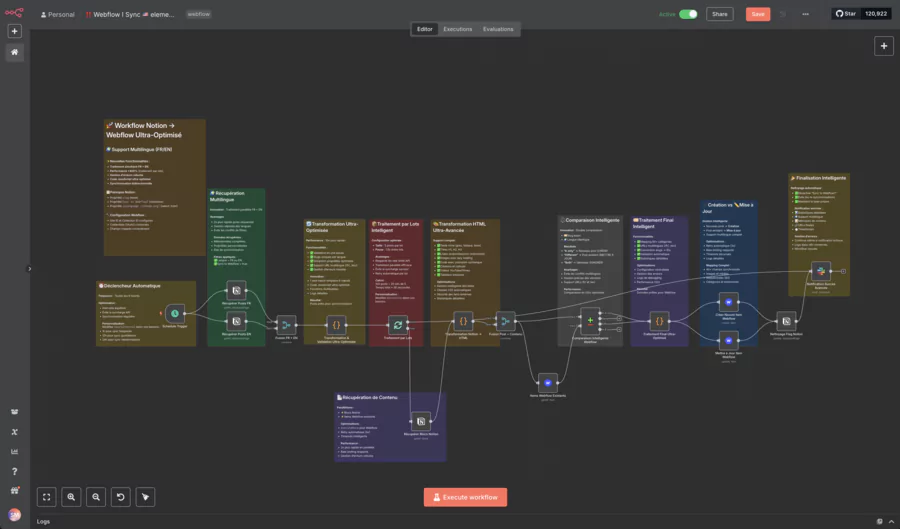The height and width of the screenshot is (529, 900).
Task: Open the add node plus panel button
Action: pyautogui.click(x=884, y=46)
